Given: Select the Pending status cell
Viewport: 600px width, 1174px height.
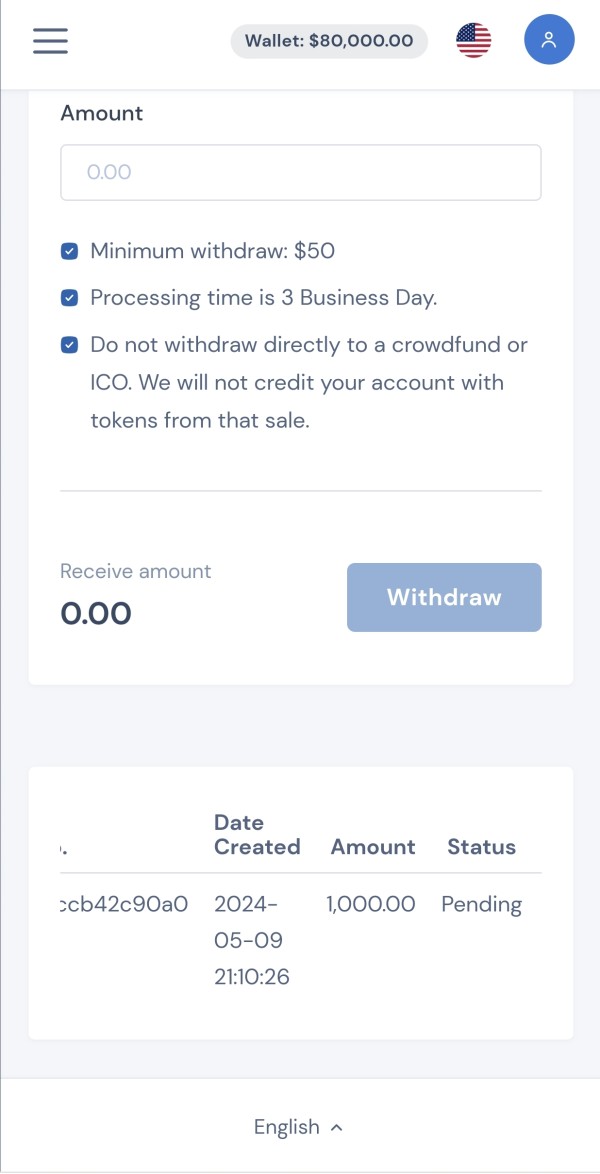Looking at the screenshot, I should pyautogui.click(x=481, y=905).
